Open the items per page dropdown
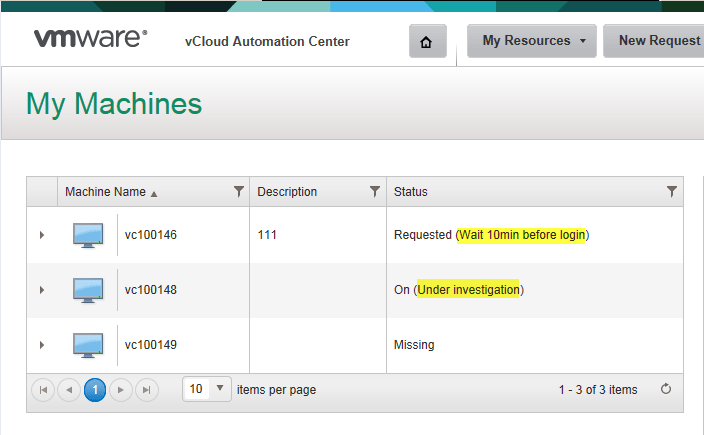Viewport: 704px width, 435px height. point(220,389)
